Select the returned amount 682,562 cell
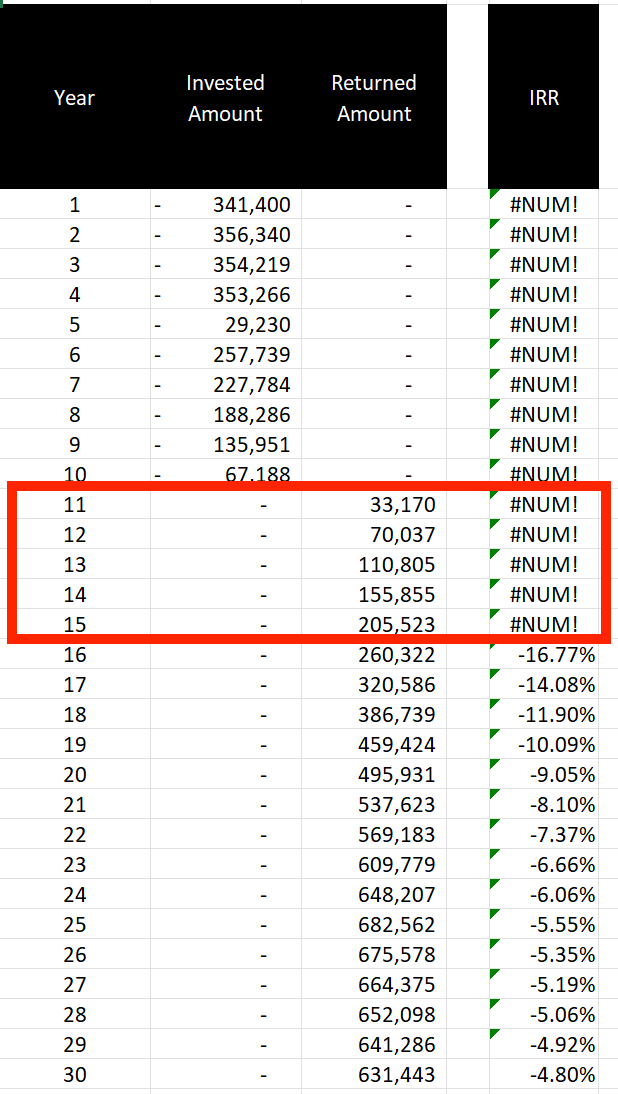This screenshot has height=1094, width=618. pyautogui.click(x=374, y=924)
